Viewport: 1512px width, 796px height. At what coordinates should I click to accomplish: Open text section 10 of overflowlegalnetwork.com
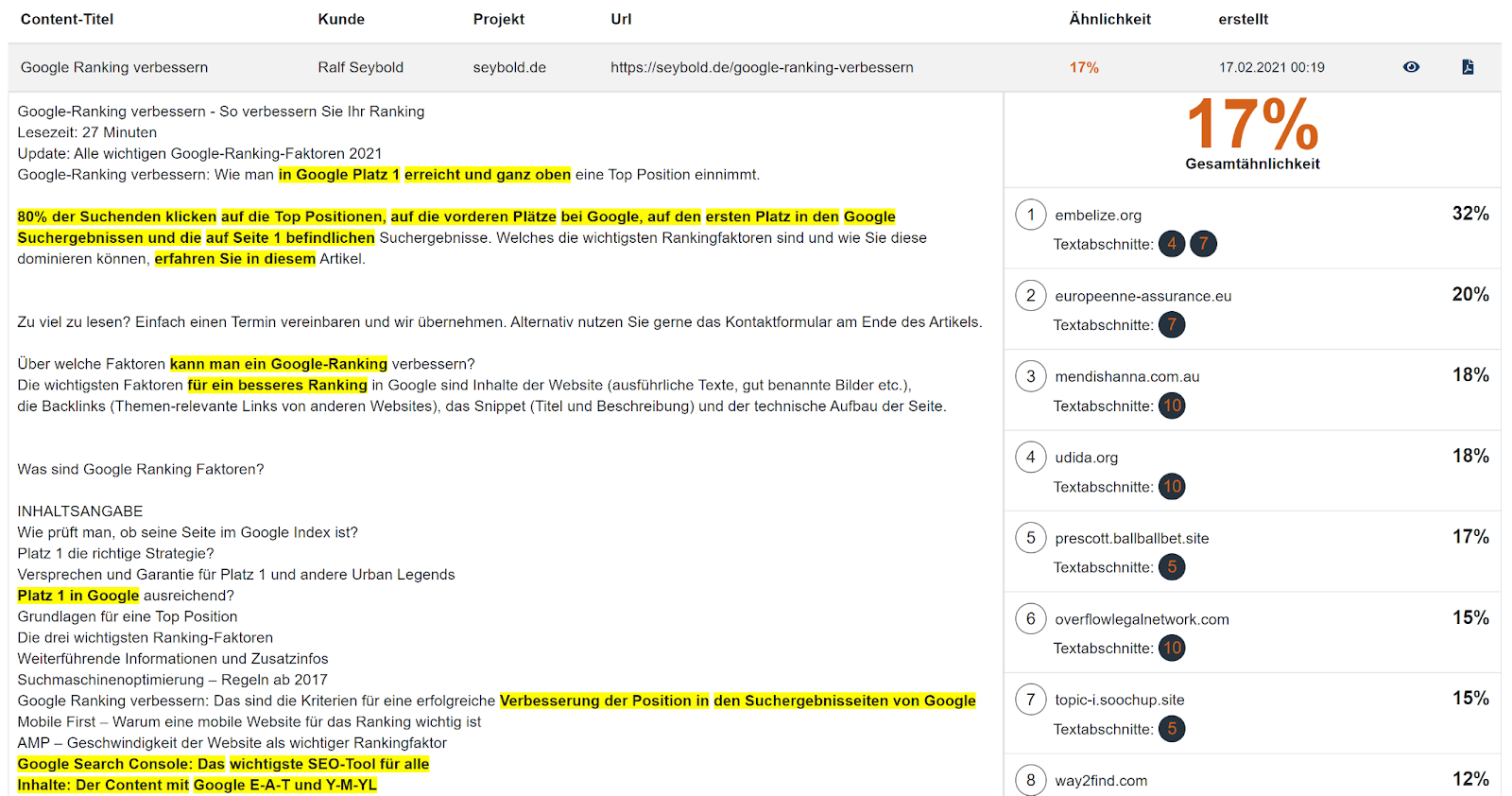tap(1172, 649)
